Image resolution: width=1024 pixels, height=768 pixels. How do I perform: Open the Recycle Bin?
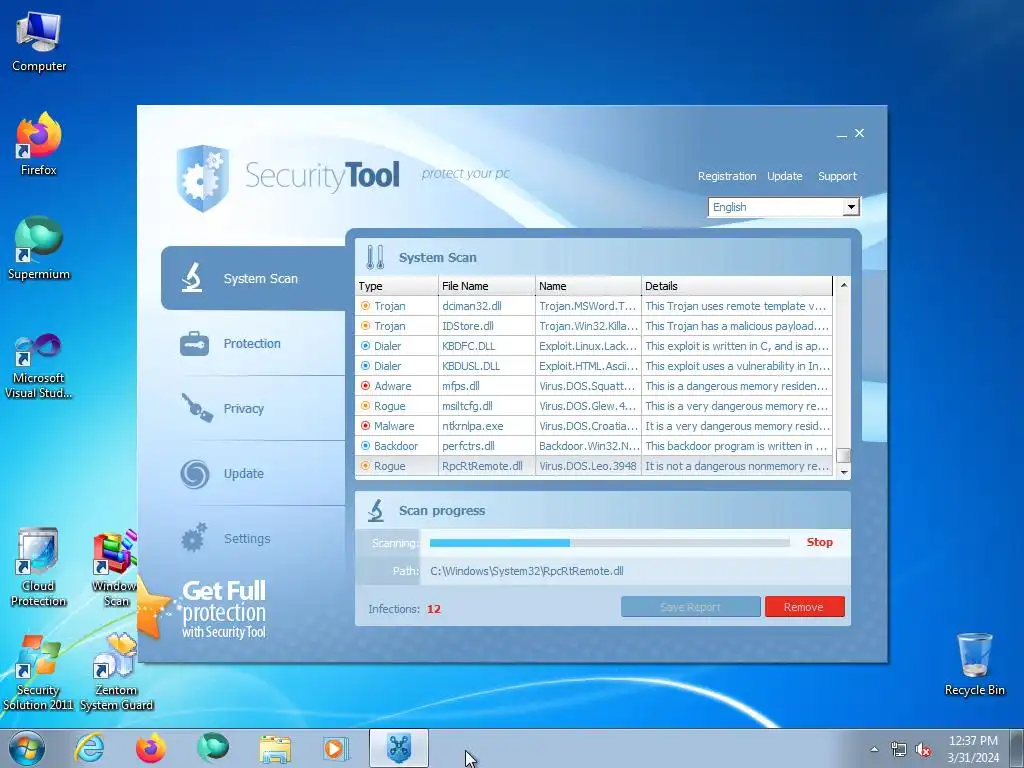tap(974, 665)
